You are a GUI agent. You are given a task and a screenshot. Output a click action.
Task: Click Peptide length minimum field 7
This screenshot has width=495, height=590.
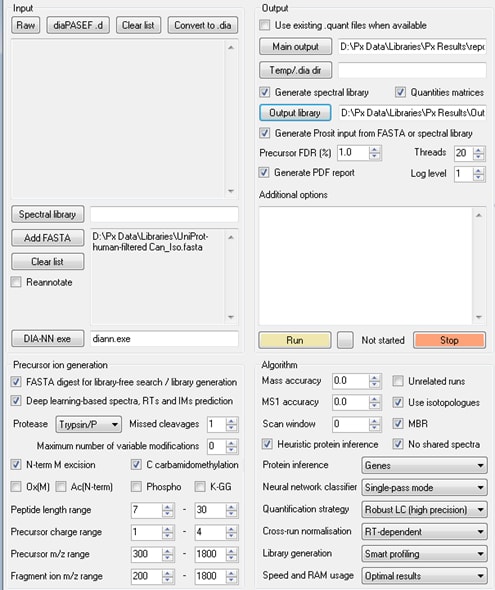click(147, 510)
